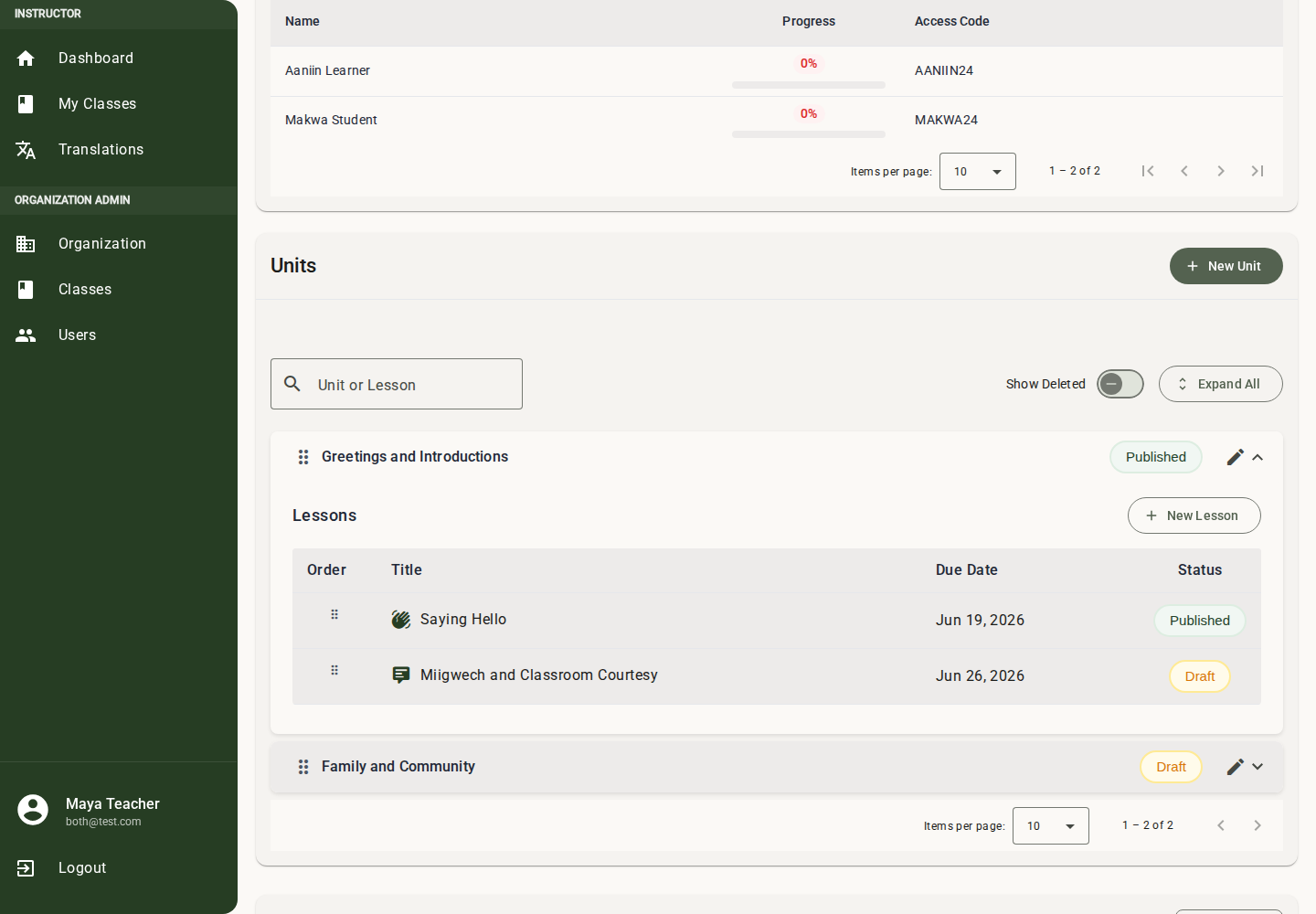Click the Logout exit icon
Viewport: 1316px width, 914px height.
click(x=26, y=868)
